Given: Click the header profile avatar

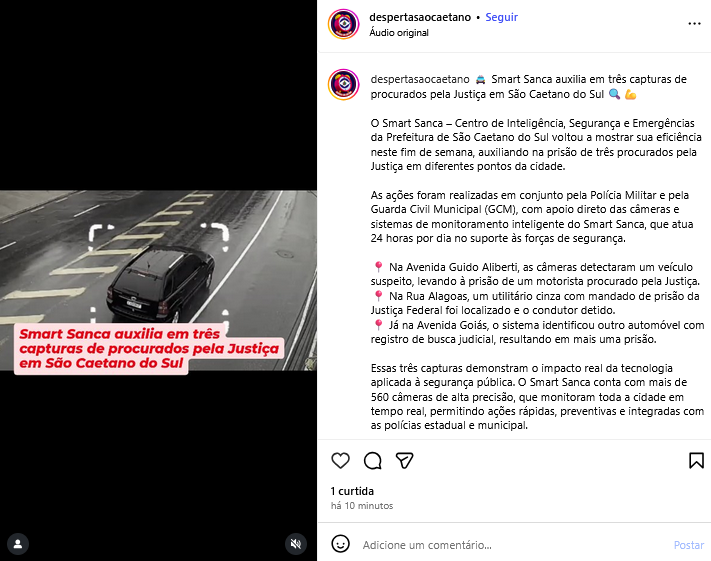Looking at the screenshot, I should click(344, 24).
